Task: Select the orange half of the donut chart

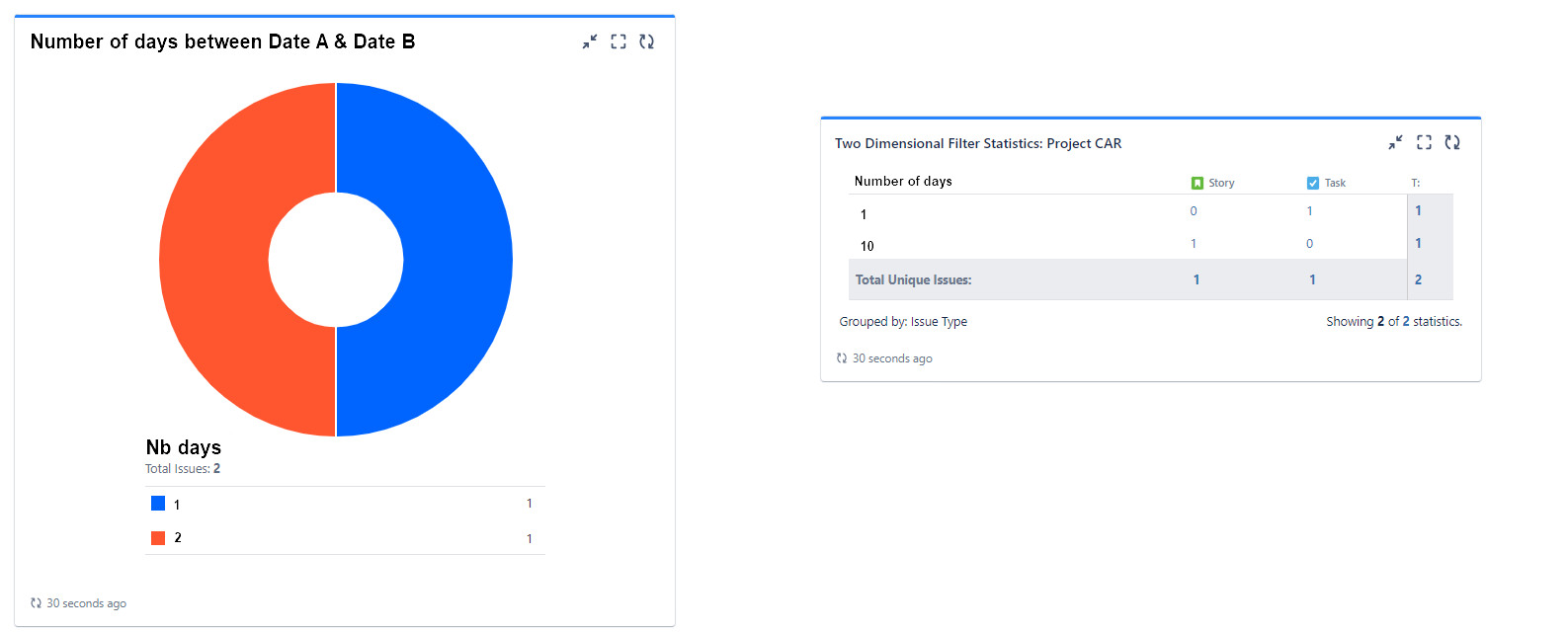Action: click(215, 259)
